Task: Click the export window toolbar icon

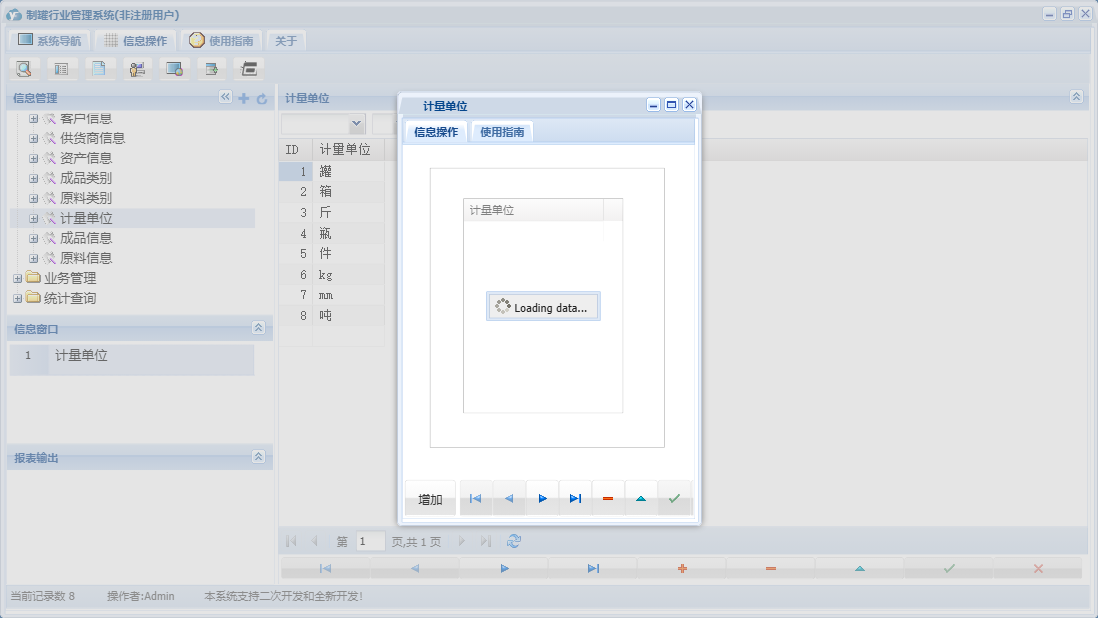Action: pyautogui.click(x=211, y=69)
